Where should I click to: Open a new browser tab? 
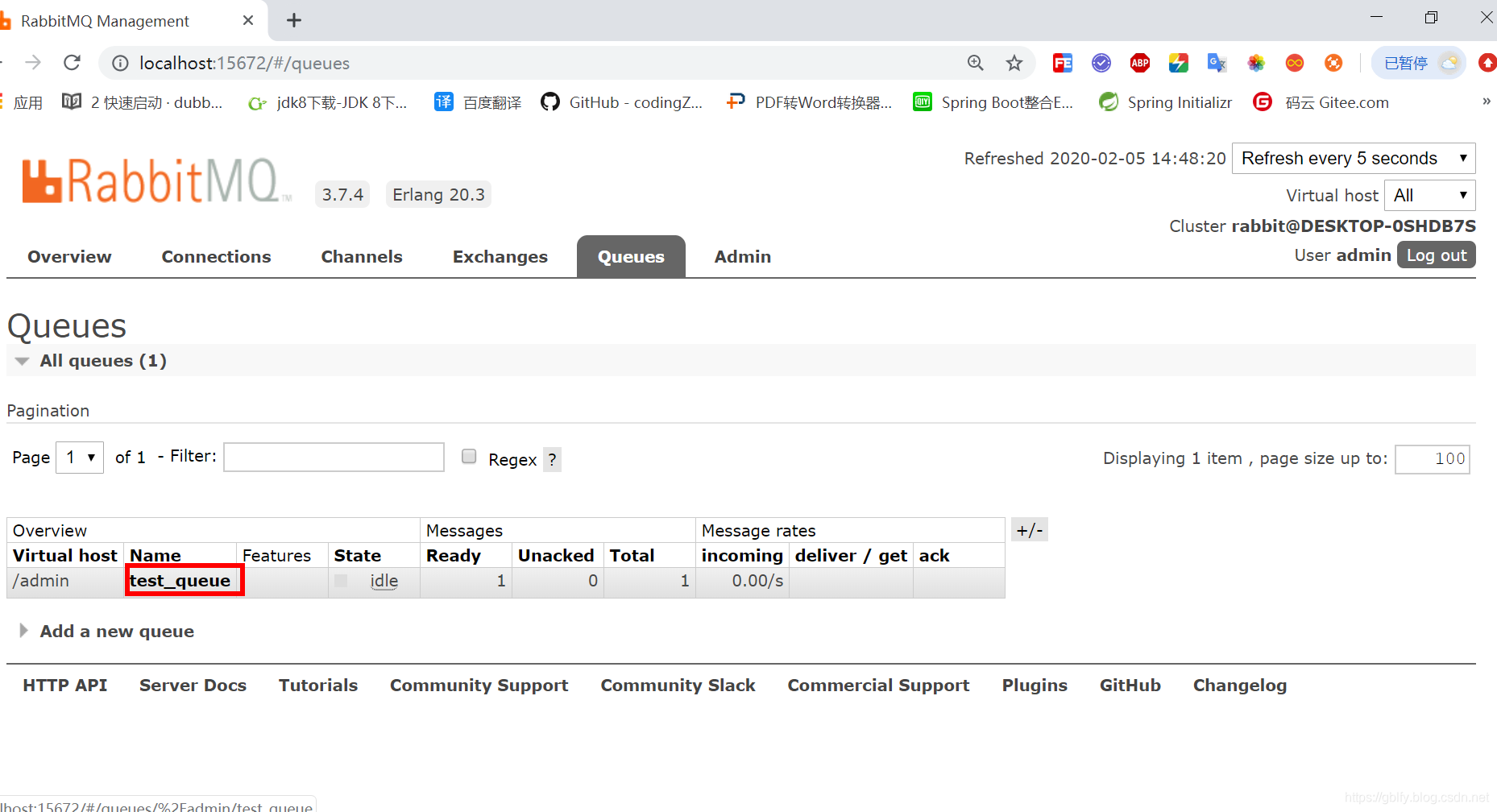click(294, 20)
